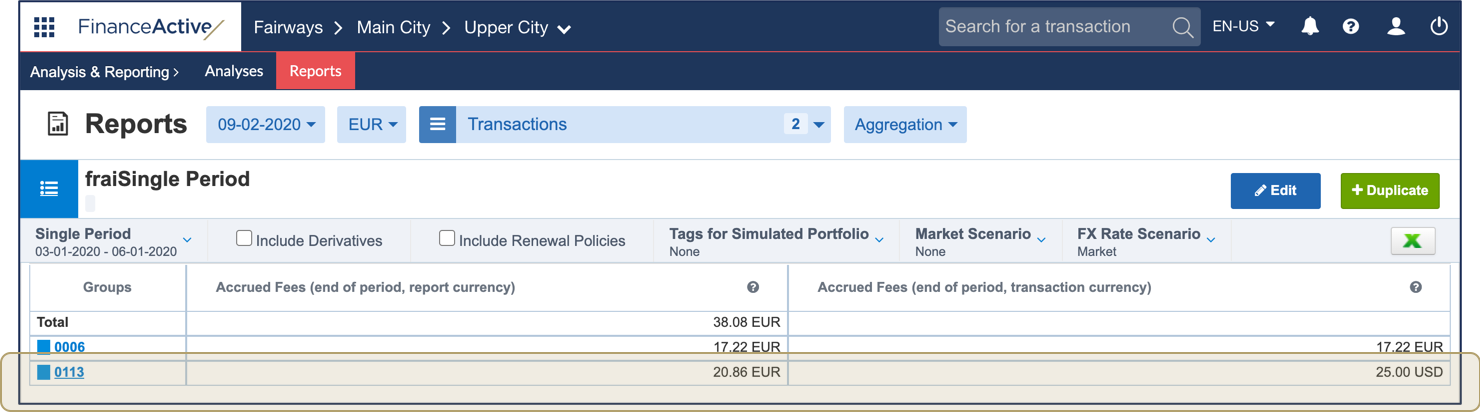This screenshot has height=412, width=1480.
Task: Open the 09-02-2020 date dropdown
Action: pyautogui.click(x=266, y=125)
